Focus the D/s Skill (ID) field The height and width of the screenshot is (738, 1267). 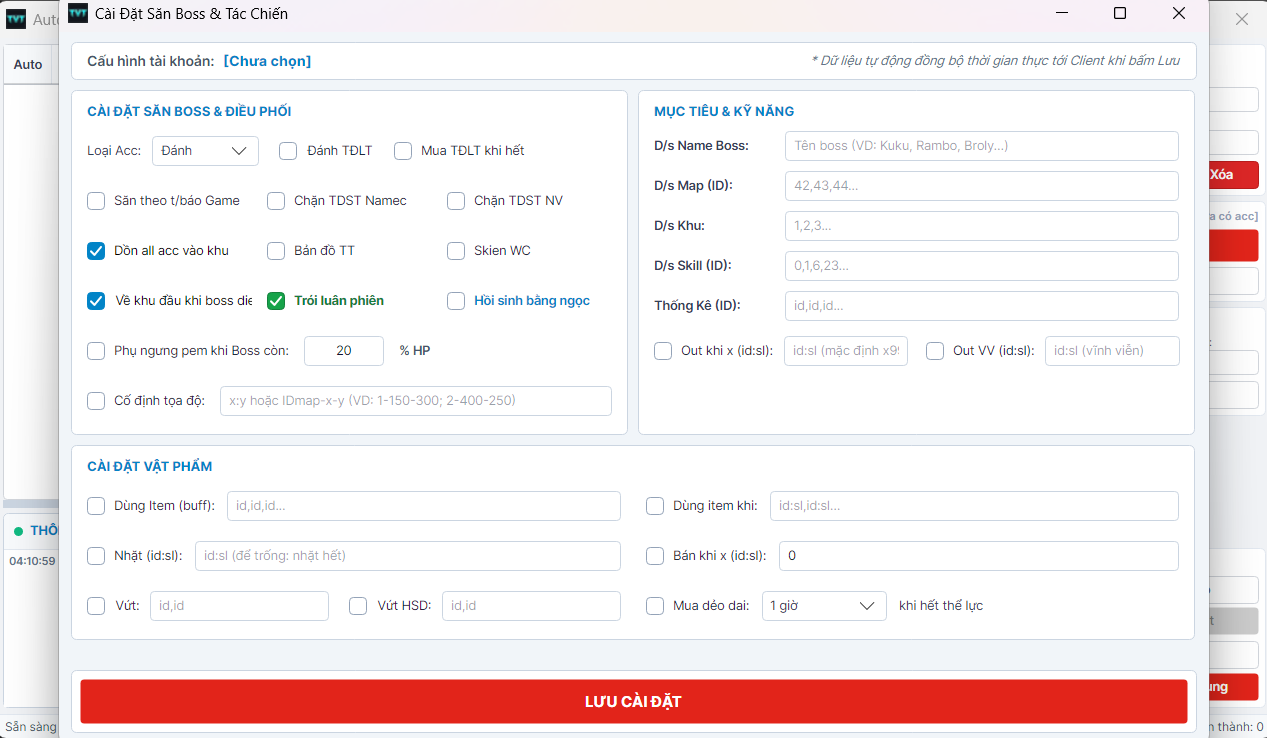point(982,266)
